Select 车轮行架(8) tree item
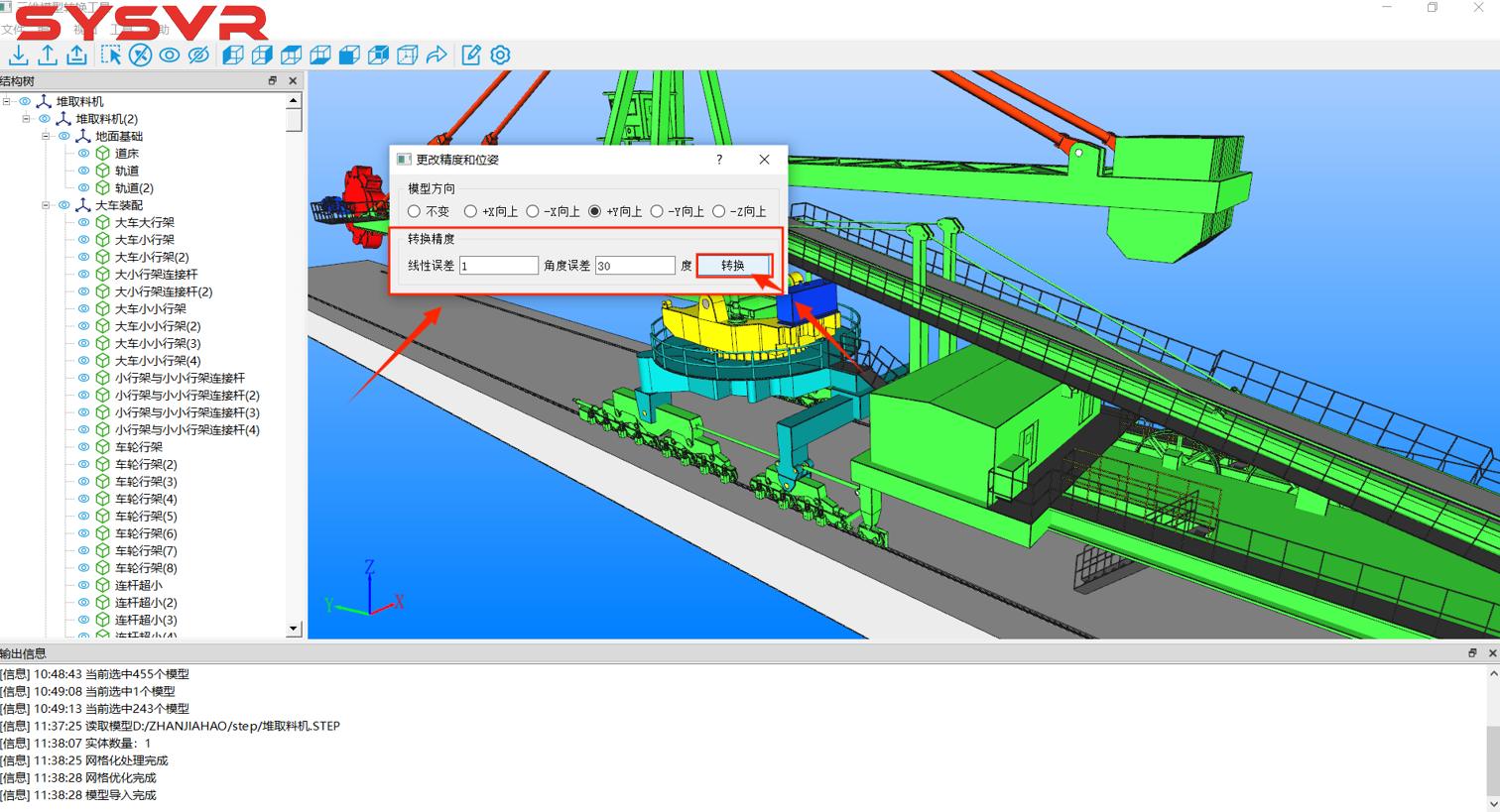Image resolution: width=1500 pixels, height=812 pixels. pos(146,569)
